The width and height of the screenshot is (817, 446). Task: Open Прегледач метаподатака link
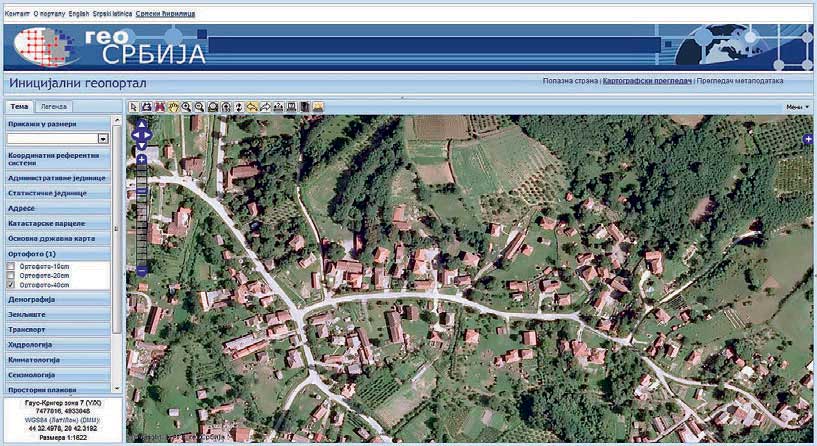740,81
